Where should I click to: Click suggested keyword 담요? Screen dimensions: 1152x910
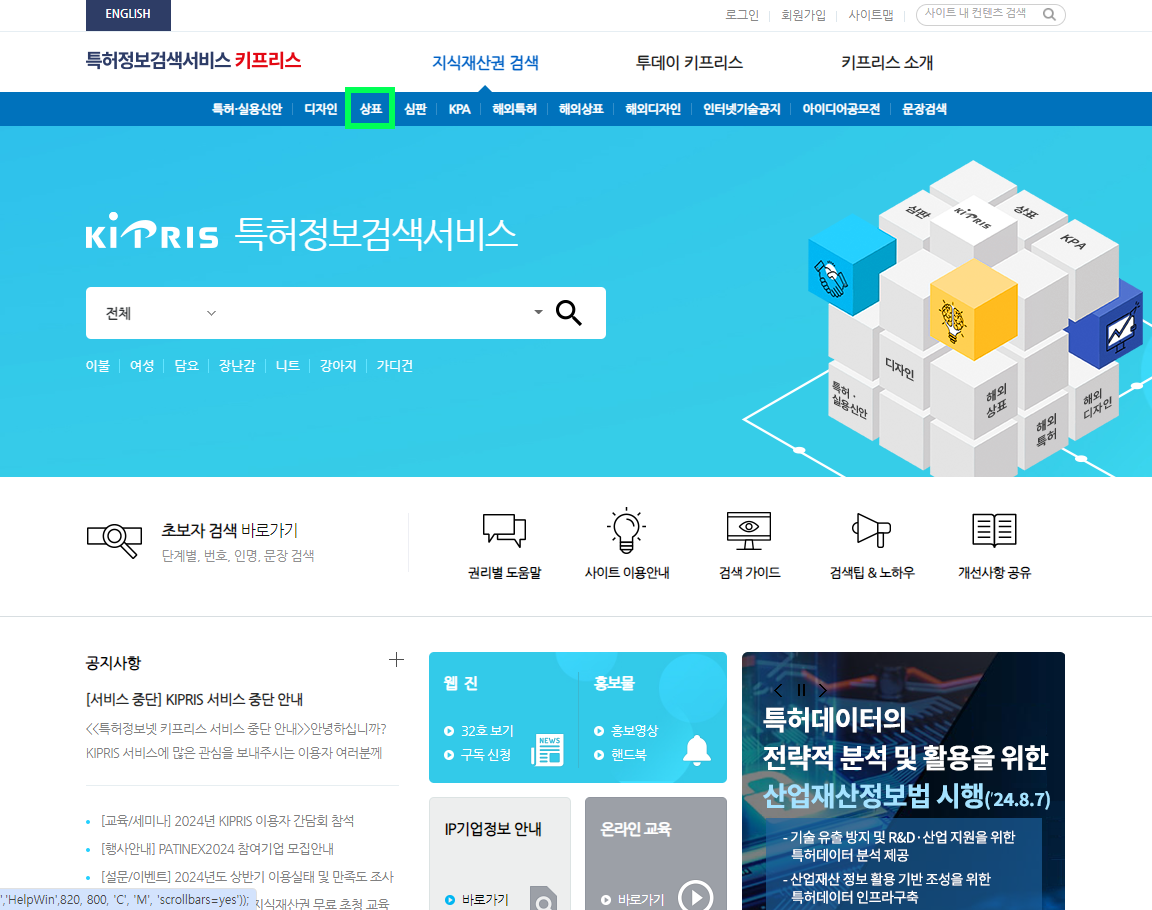(186, 366)
